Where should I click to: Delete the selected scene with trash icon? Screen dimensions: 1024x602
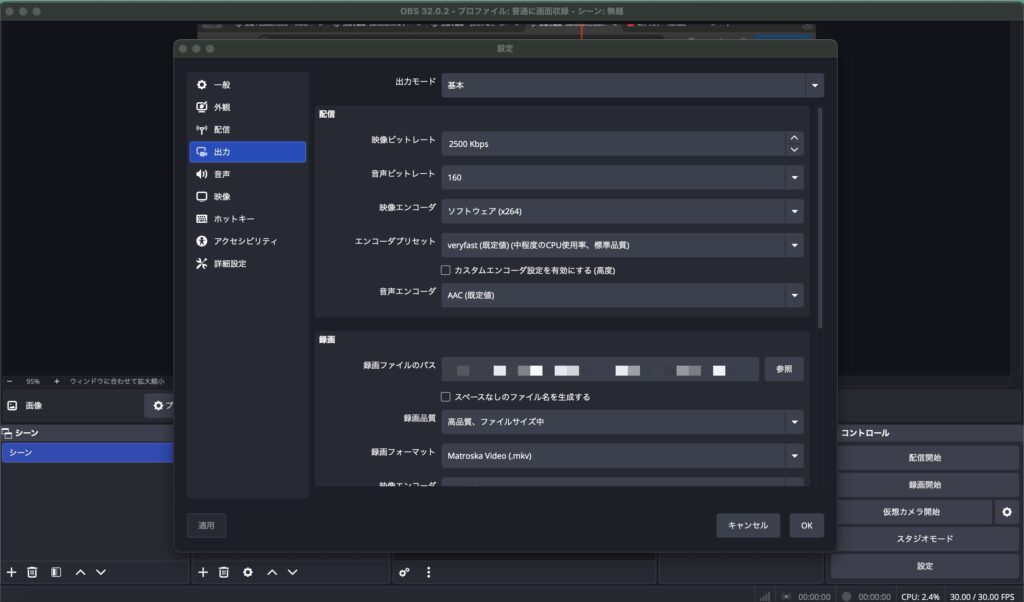(x=32, y=572)
